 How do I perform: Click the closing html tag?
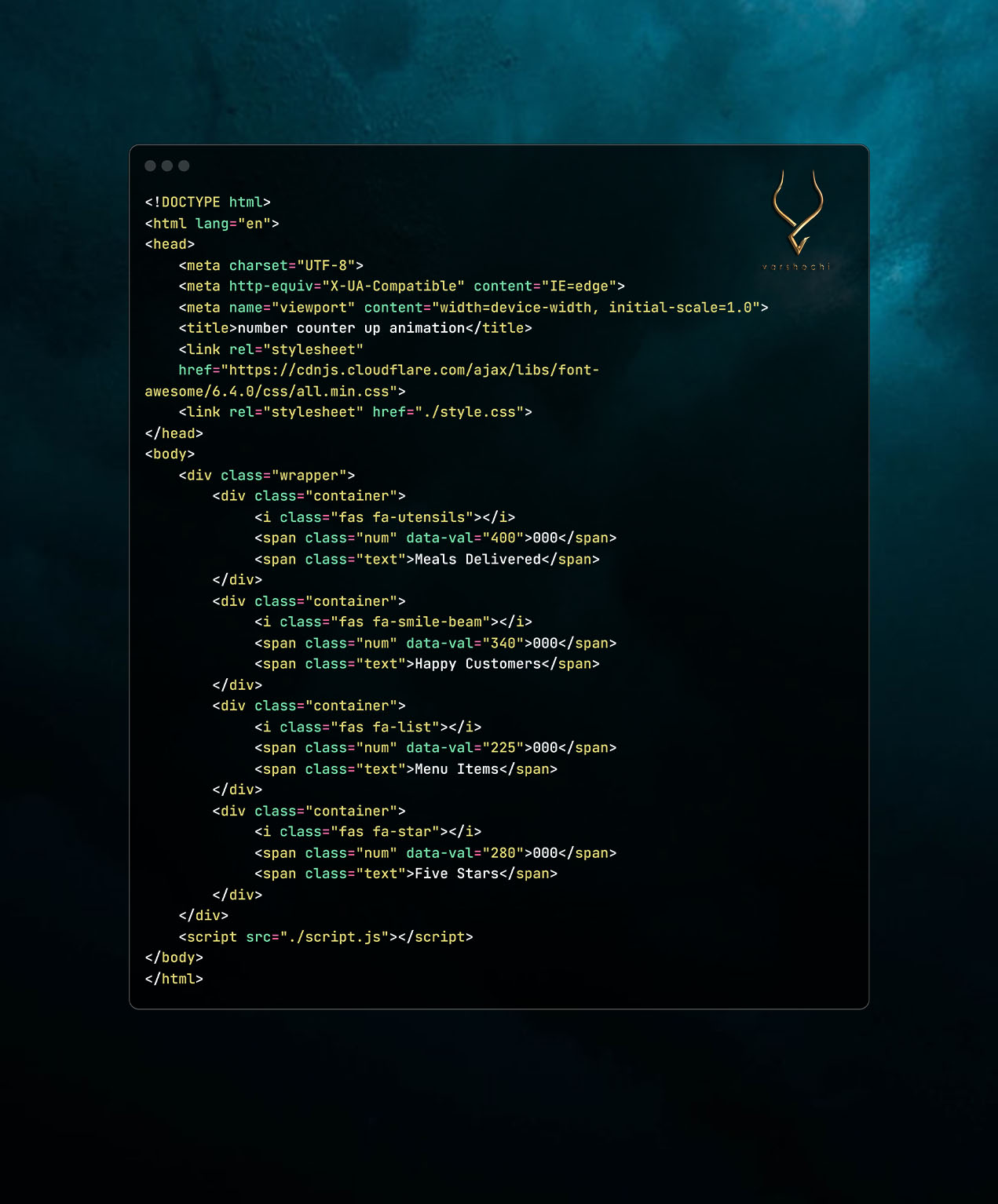174,979
